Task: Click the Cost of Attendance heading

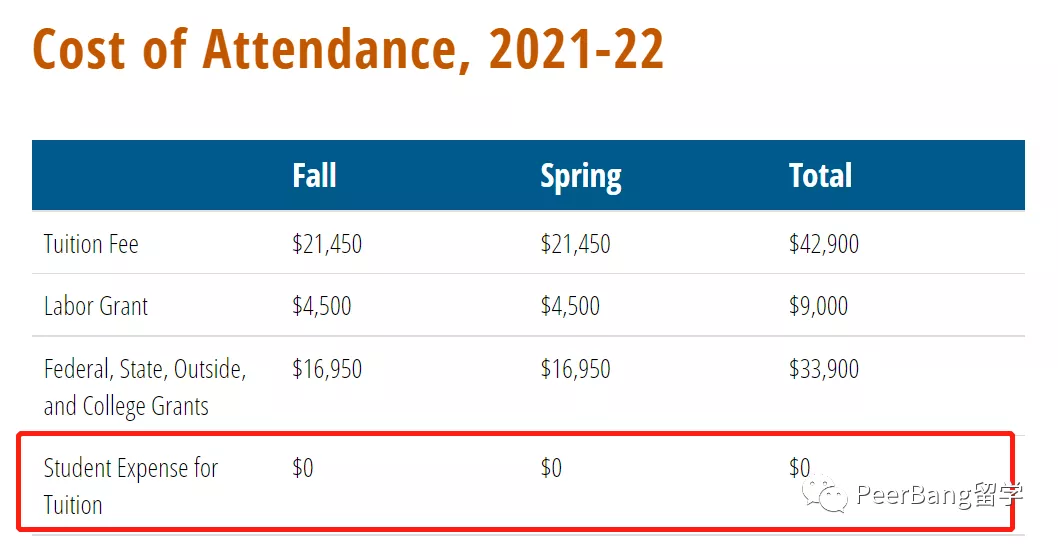Action: click(x=348, y=48)
